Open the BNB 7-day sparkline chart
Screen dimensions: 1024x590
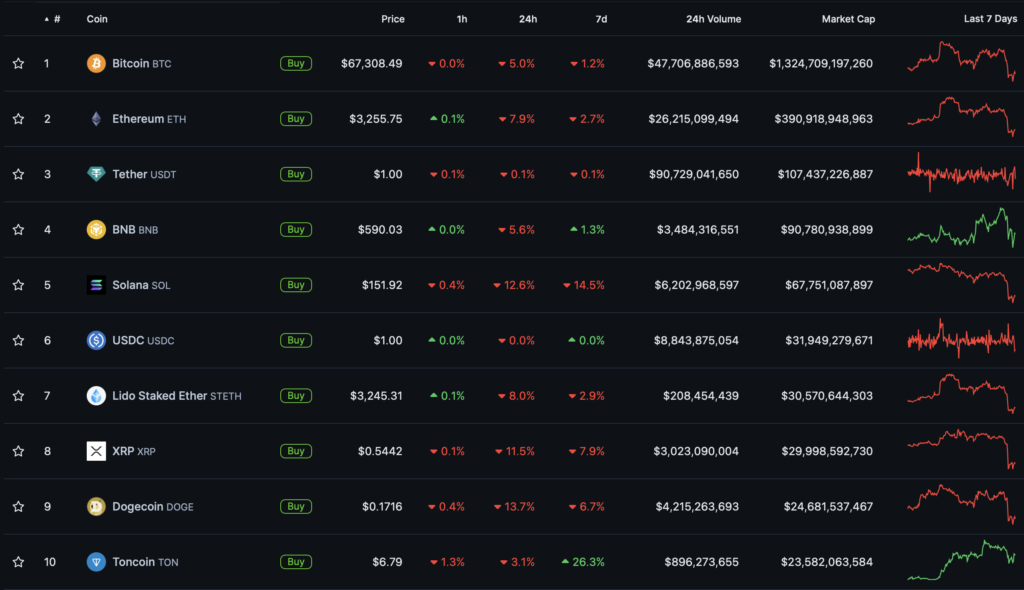click(x=961, y=229)
